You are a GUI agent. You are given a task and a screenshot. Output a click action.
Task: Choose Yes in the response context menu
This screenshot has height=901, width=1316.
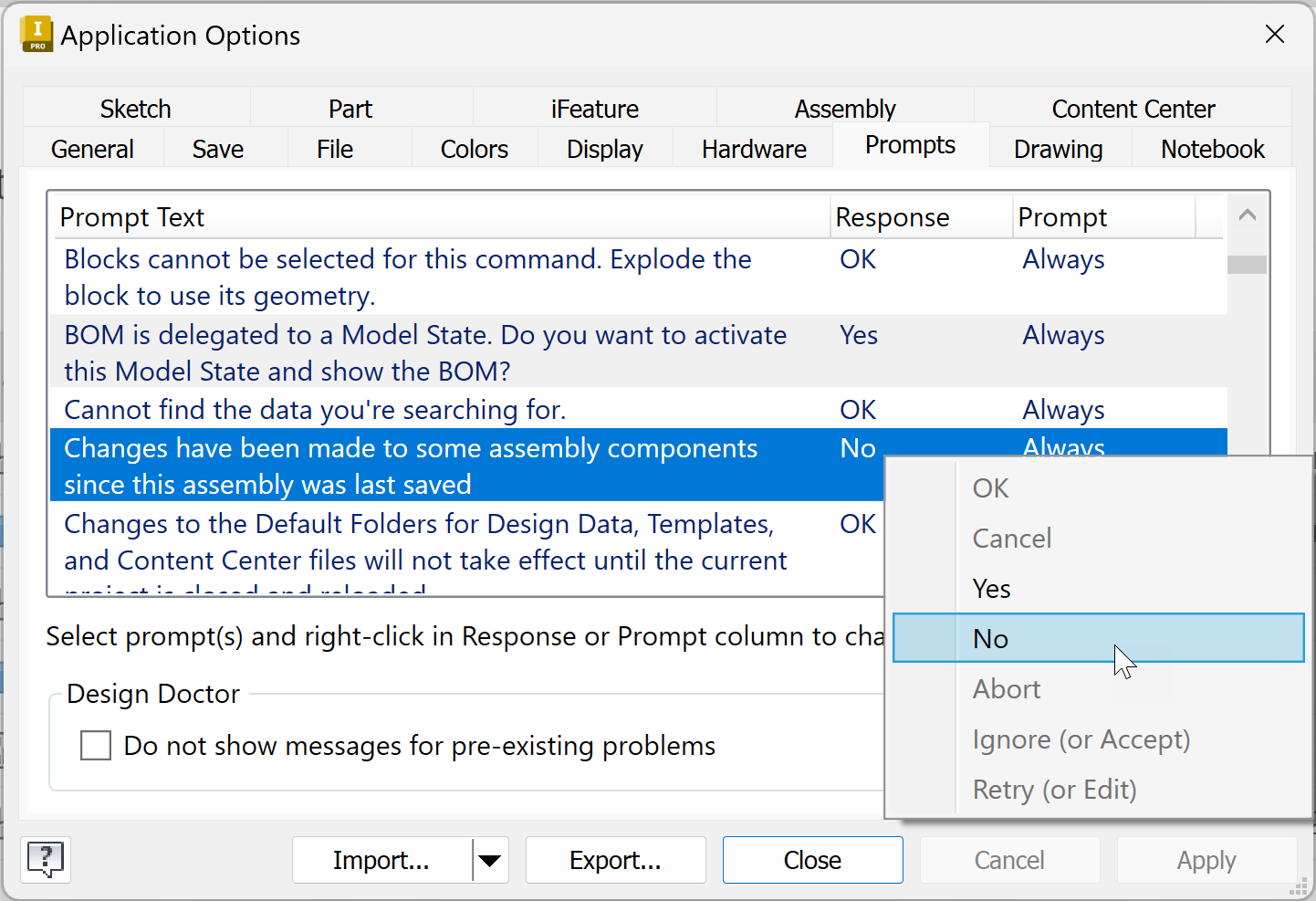tap(992, 589)
